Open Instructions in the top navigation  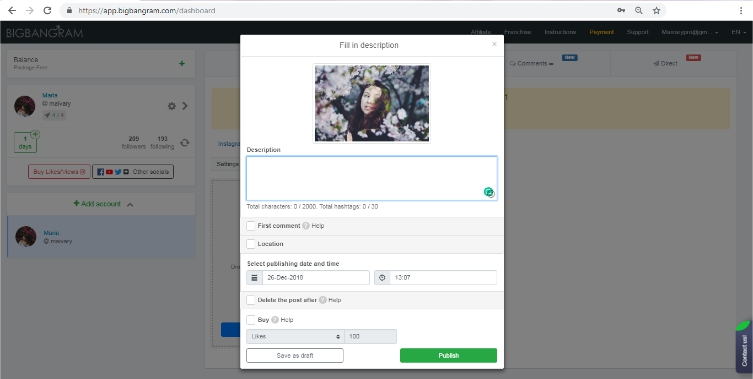[x=560, y=32]
